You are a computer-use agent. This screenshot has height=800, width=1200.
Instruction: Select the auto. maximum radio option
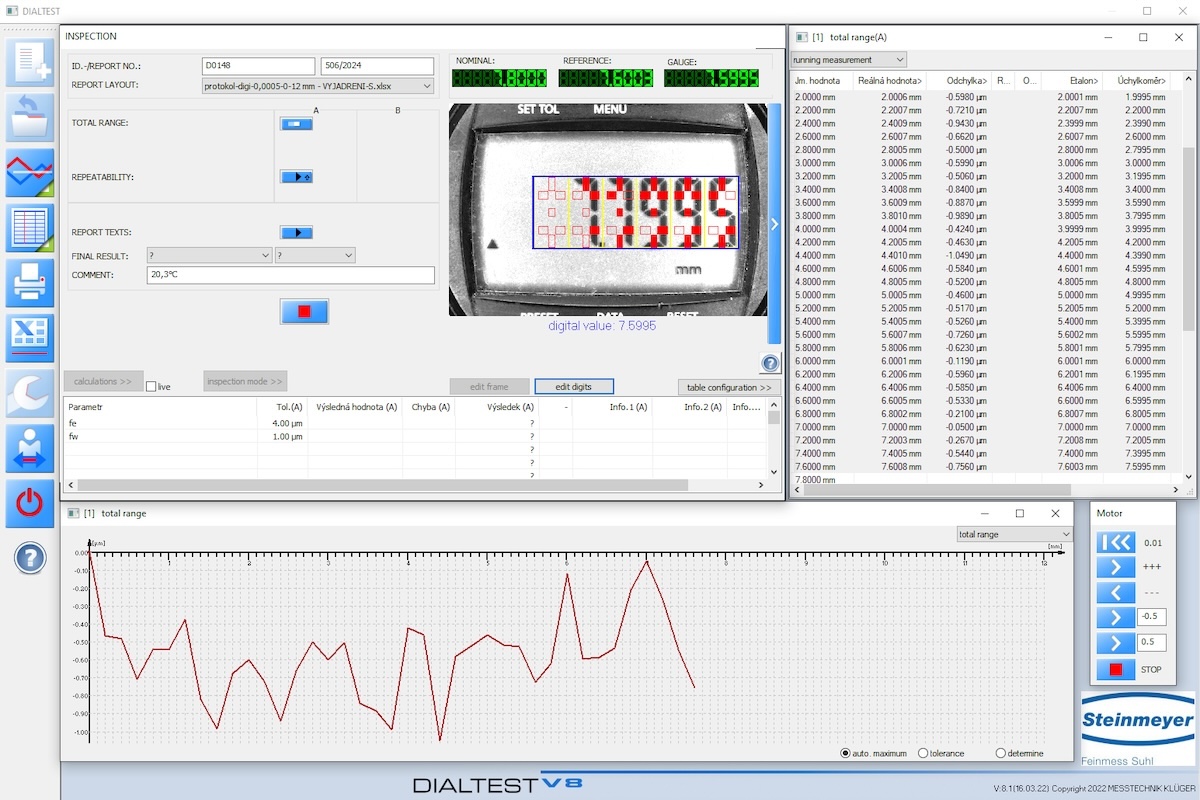click(x=846, y=753)
